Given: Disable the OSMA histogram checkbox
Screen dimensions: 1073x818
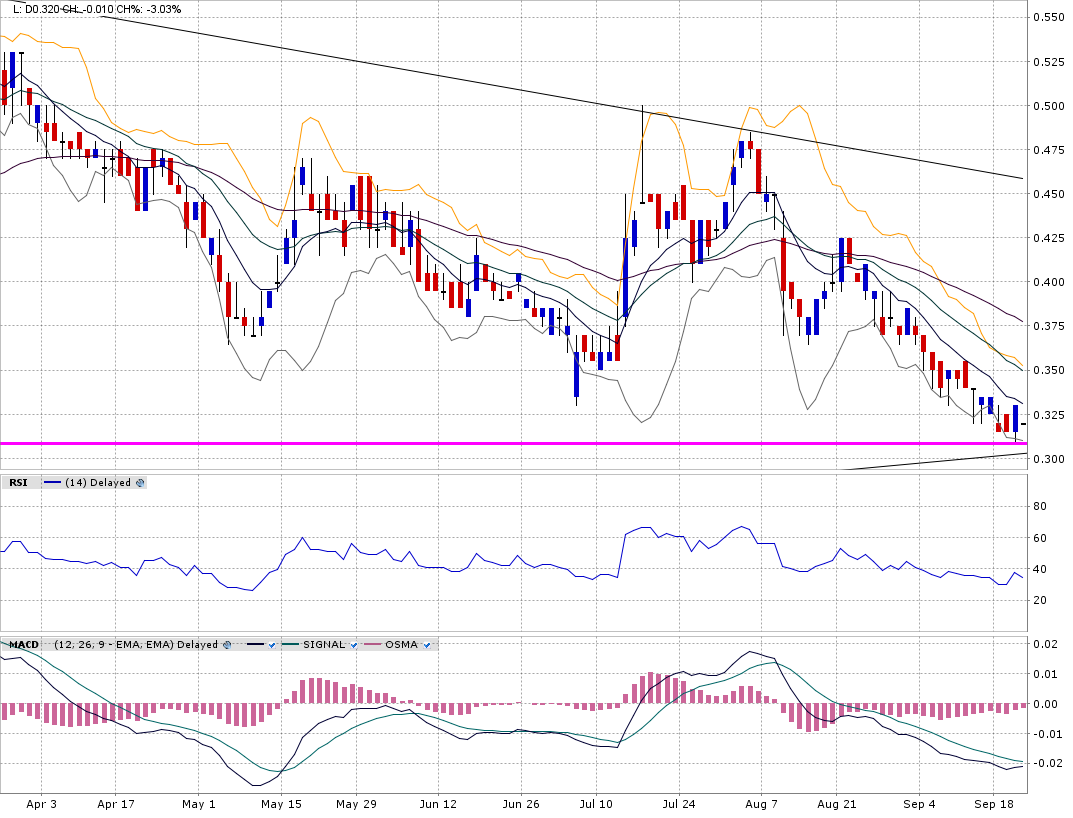Looking at the screenshot, I should [x=427, y=645].
